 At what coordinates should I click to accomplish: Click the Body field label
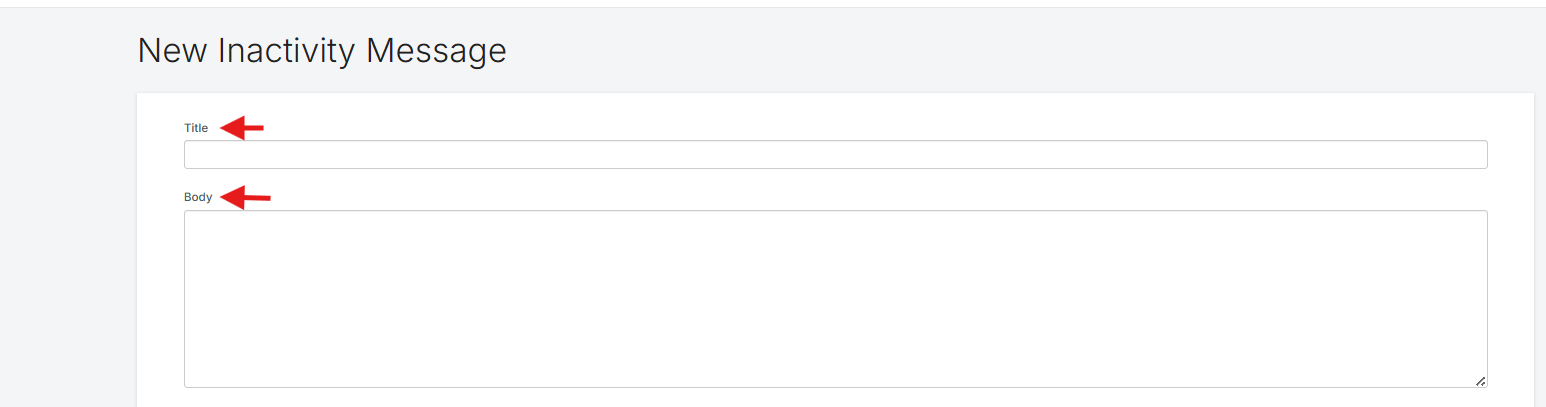(198, 197)
